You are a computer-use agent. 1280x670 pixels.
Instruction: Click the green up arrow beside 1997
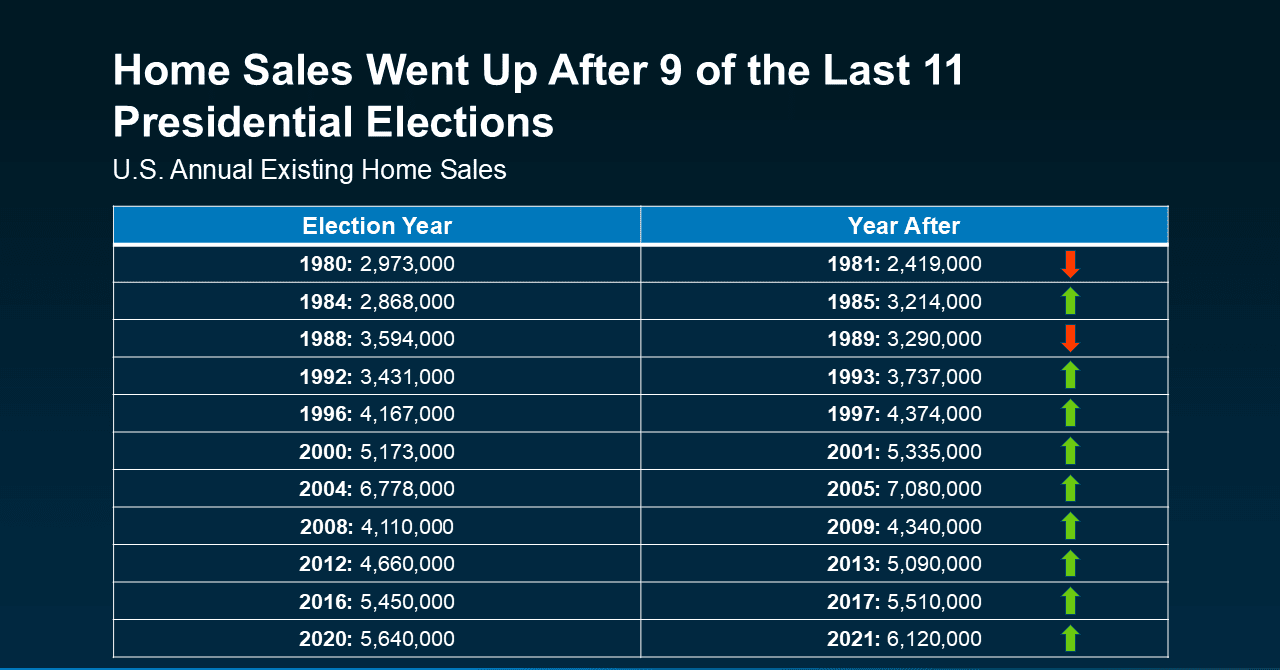(1070, 413)
